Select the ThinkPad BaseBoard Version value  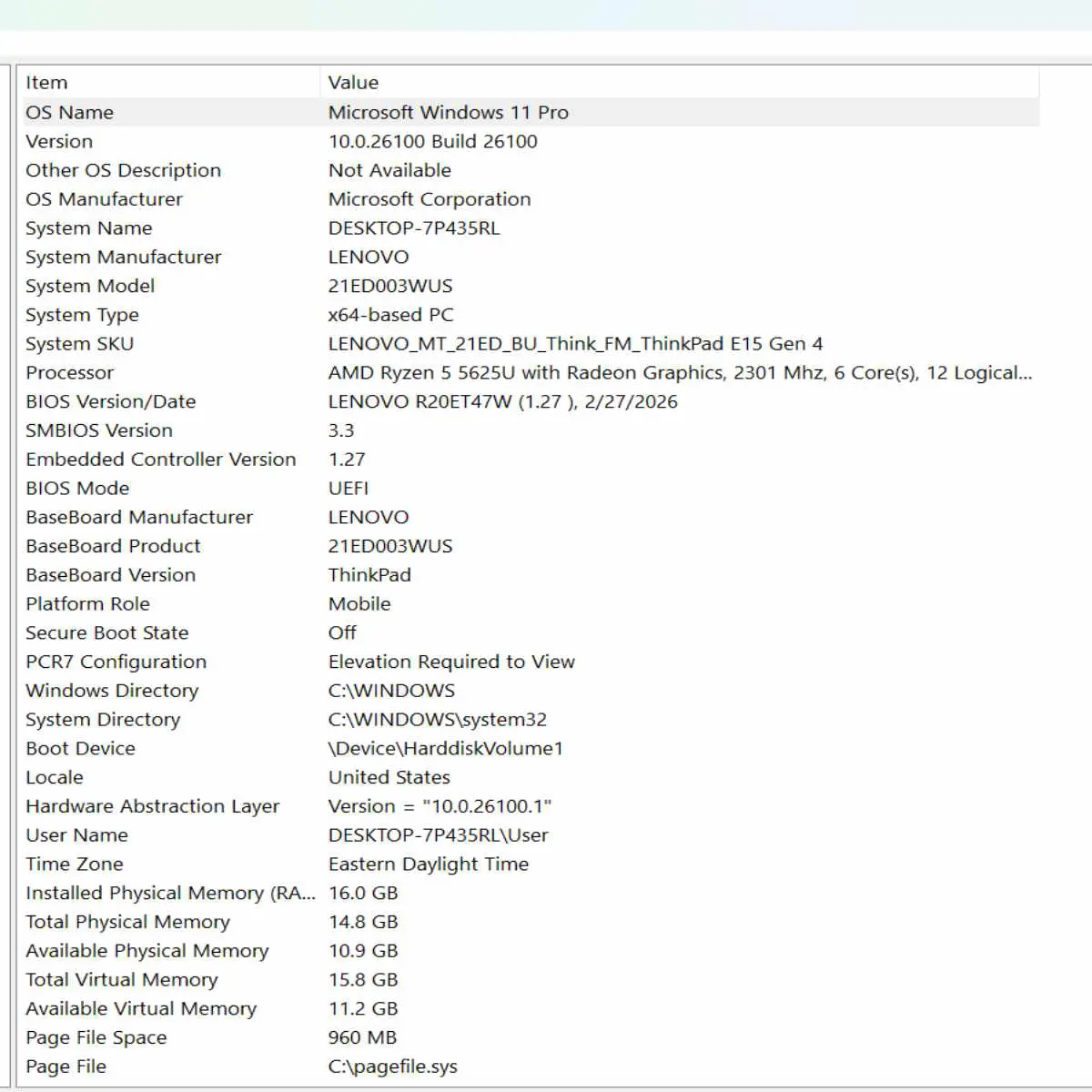(369, 575)
